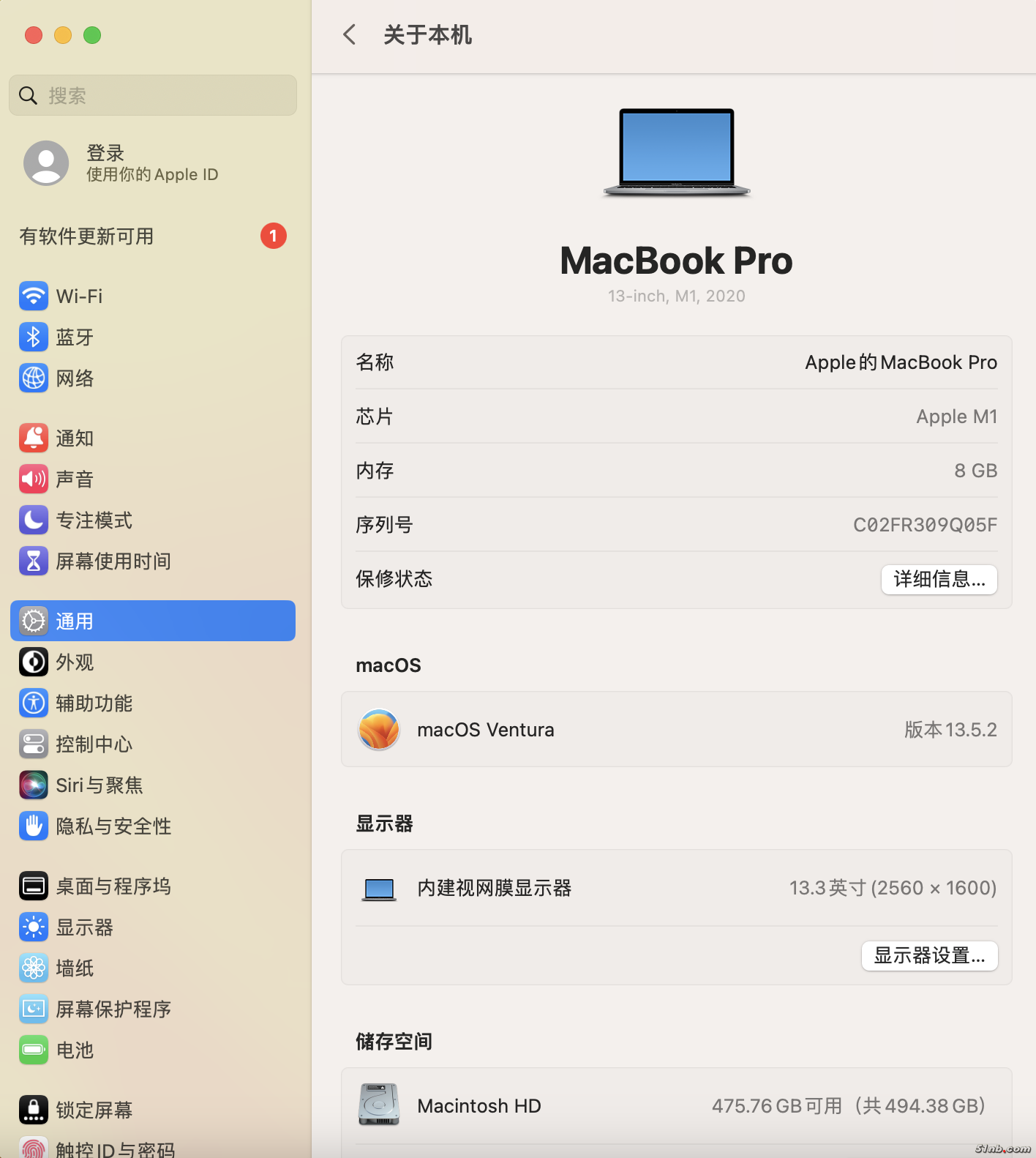
Task: Open the Bluetooth (蓝牙) settings icon
Action: [34, 337]
